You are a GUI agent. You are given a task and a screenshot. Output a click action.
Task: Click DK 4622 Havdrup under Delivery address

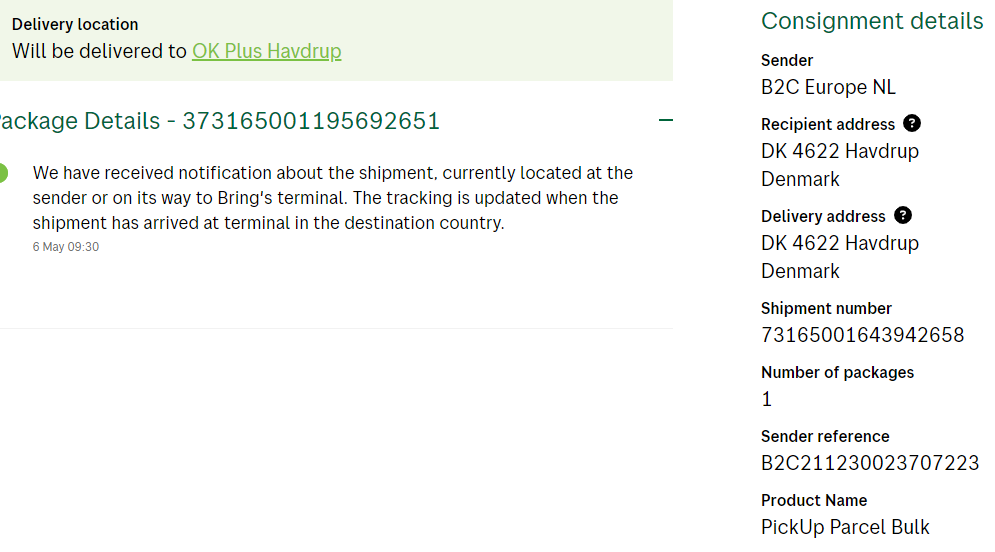click(x=839, y=243)
